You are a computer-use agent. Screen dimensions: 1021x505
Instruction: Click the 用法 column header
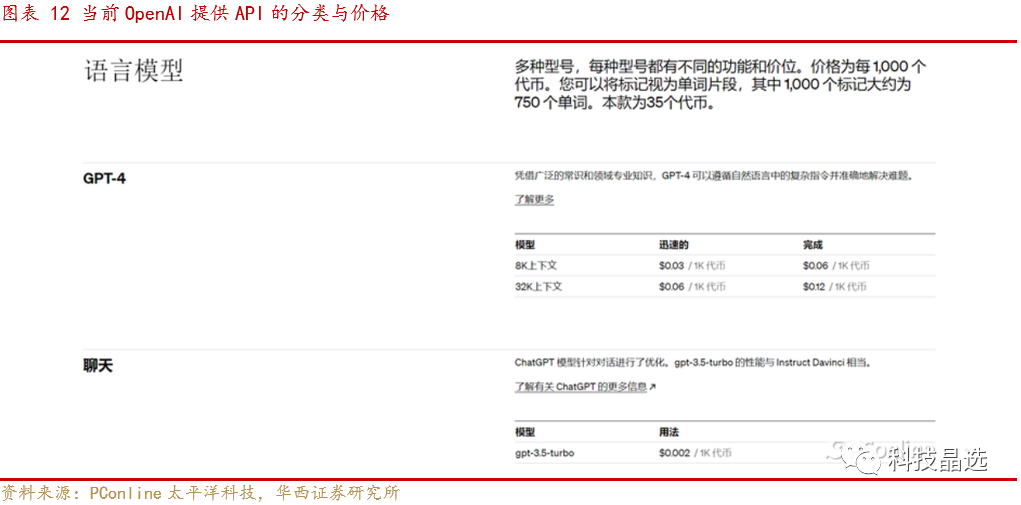[669, 432]
